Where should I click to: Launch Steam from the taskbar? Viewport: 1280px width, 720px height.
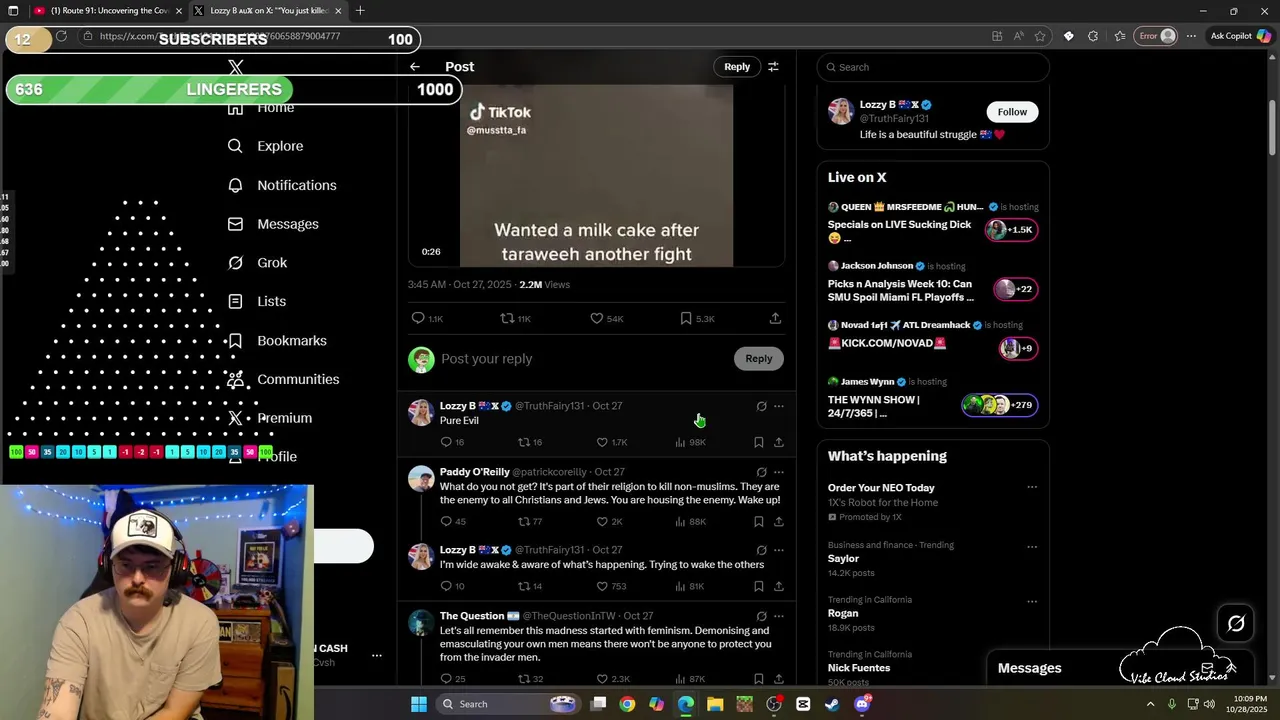(x=832, y=704)
